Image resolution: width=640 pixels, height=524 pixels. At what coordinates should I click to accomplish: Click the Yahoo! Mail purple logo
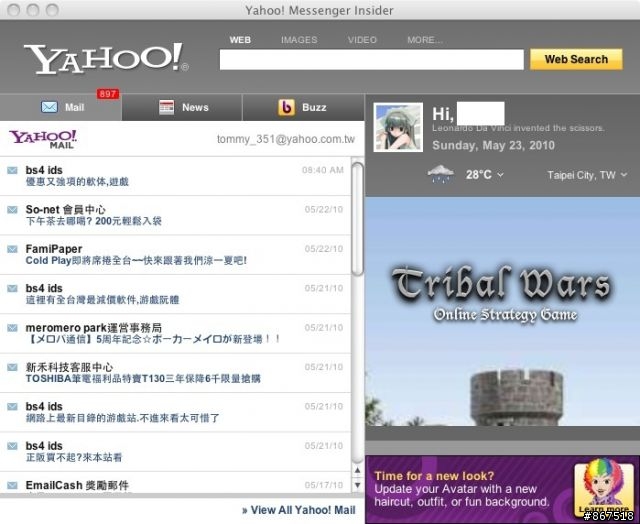(x=43, y=139)
